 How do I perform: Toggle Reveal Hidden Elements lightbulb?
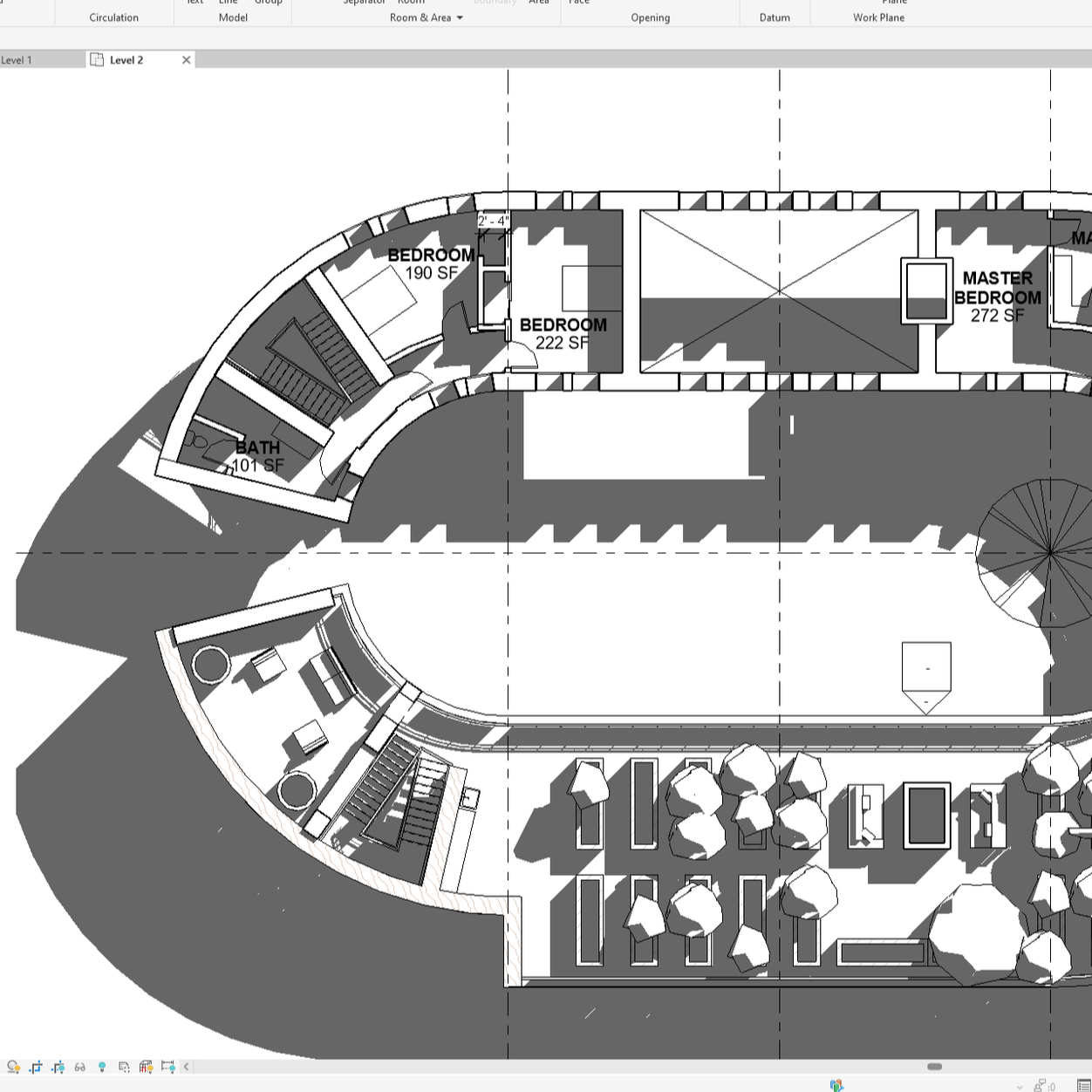[102, 1067]
